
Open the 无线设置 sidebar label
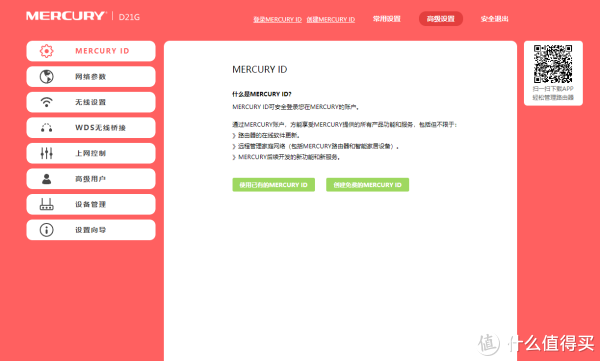coord(90,102)
